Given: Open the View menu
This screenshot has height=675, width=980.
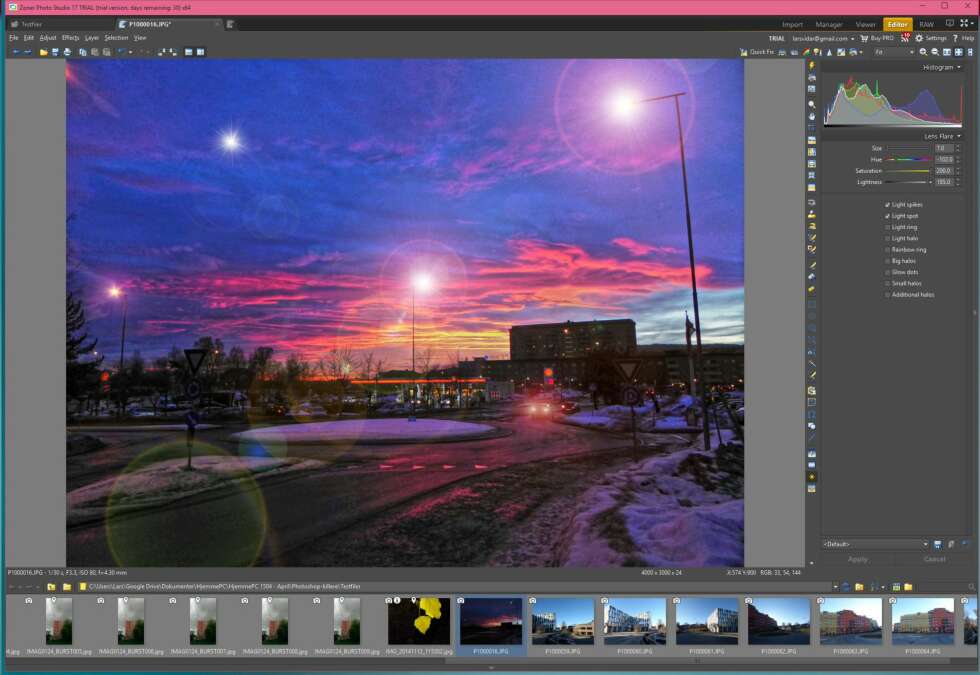Looking at the screenshot, I should [140, 38].
